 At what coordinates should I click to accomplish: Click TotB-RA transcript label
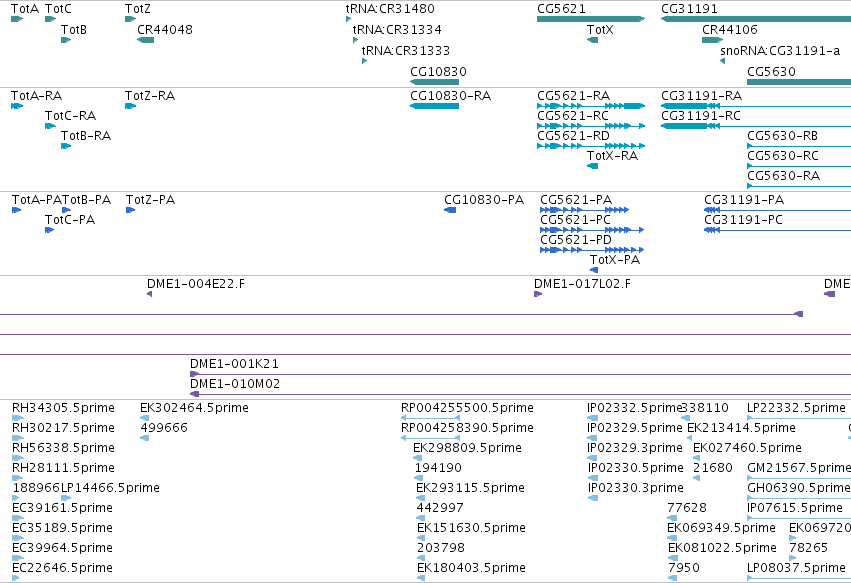(86, 135)
